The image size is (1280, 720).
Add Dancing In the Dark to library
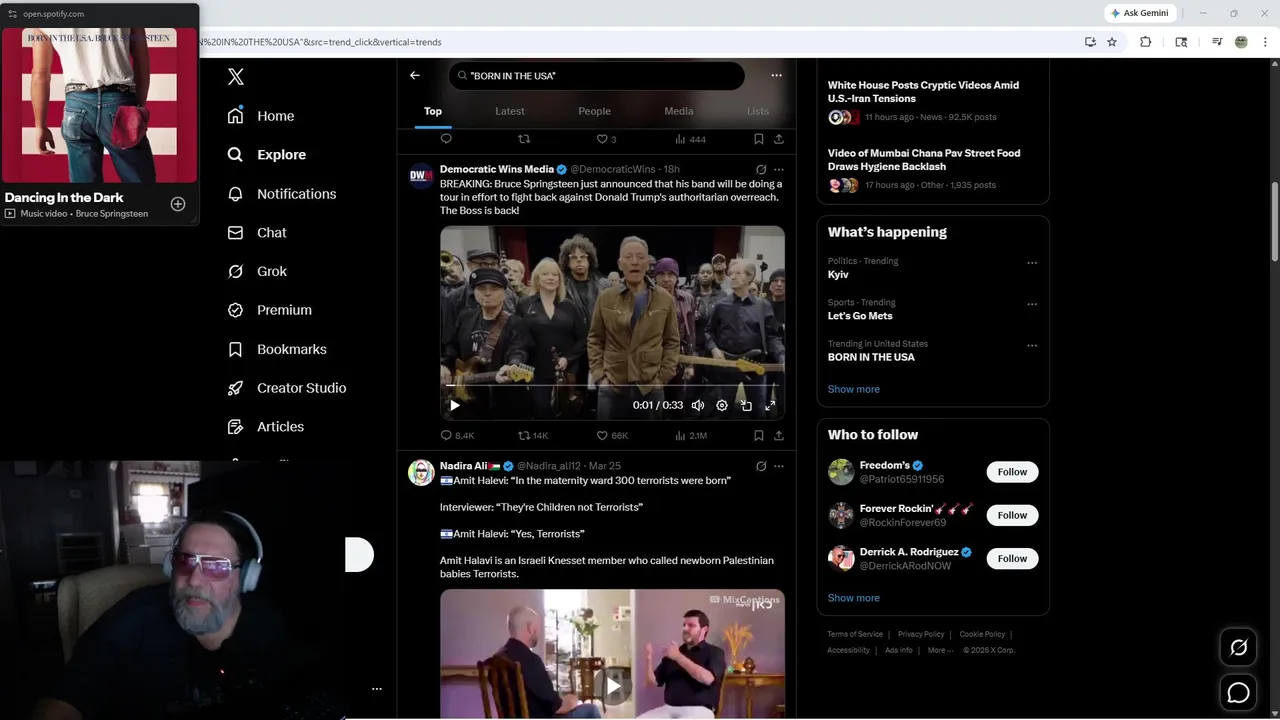(x=178, y=204)
